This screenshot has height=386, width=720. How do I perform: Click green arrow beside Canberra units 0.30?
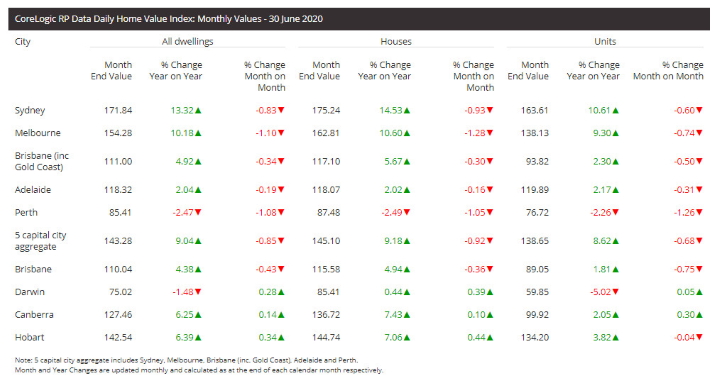point(699,315)
